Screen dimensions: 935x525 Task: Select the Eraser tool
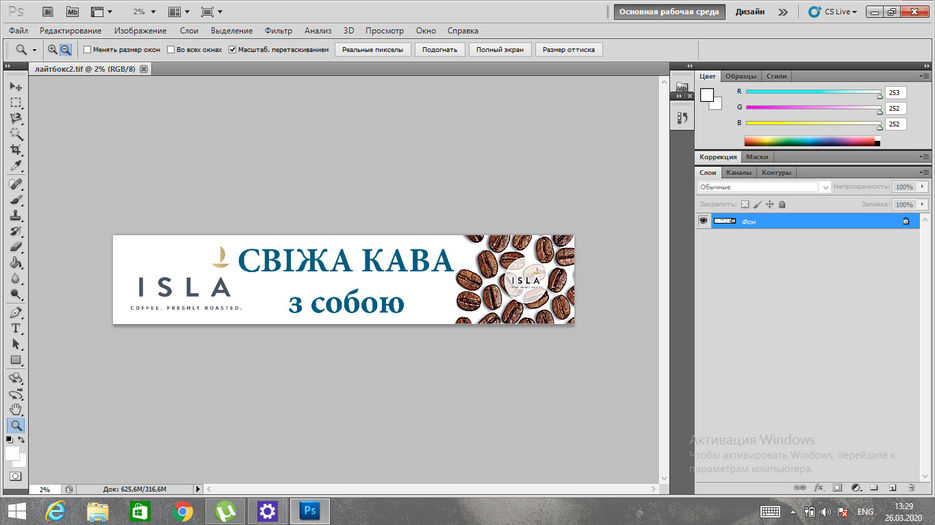click(x=16, y=246)
